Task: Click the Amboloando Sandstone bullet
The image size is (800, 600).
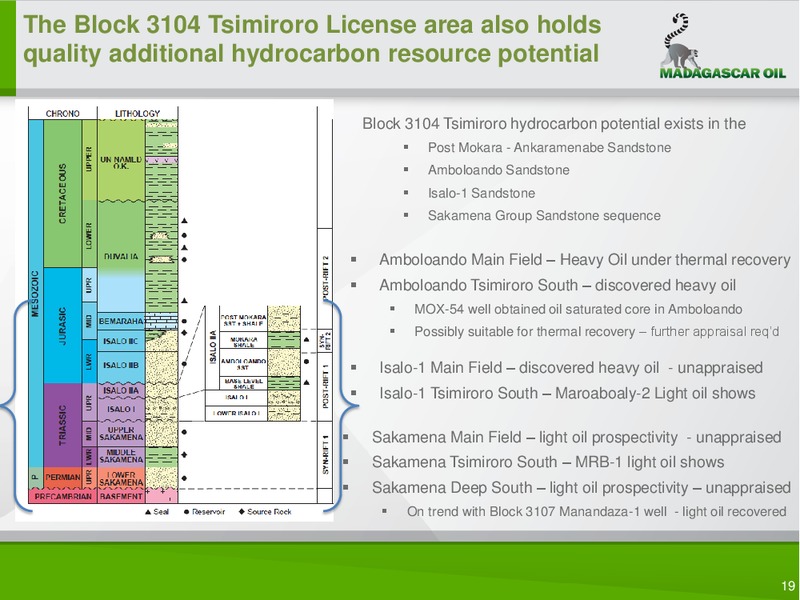Action: (x=498, y=170)
